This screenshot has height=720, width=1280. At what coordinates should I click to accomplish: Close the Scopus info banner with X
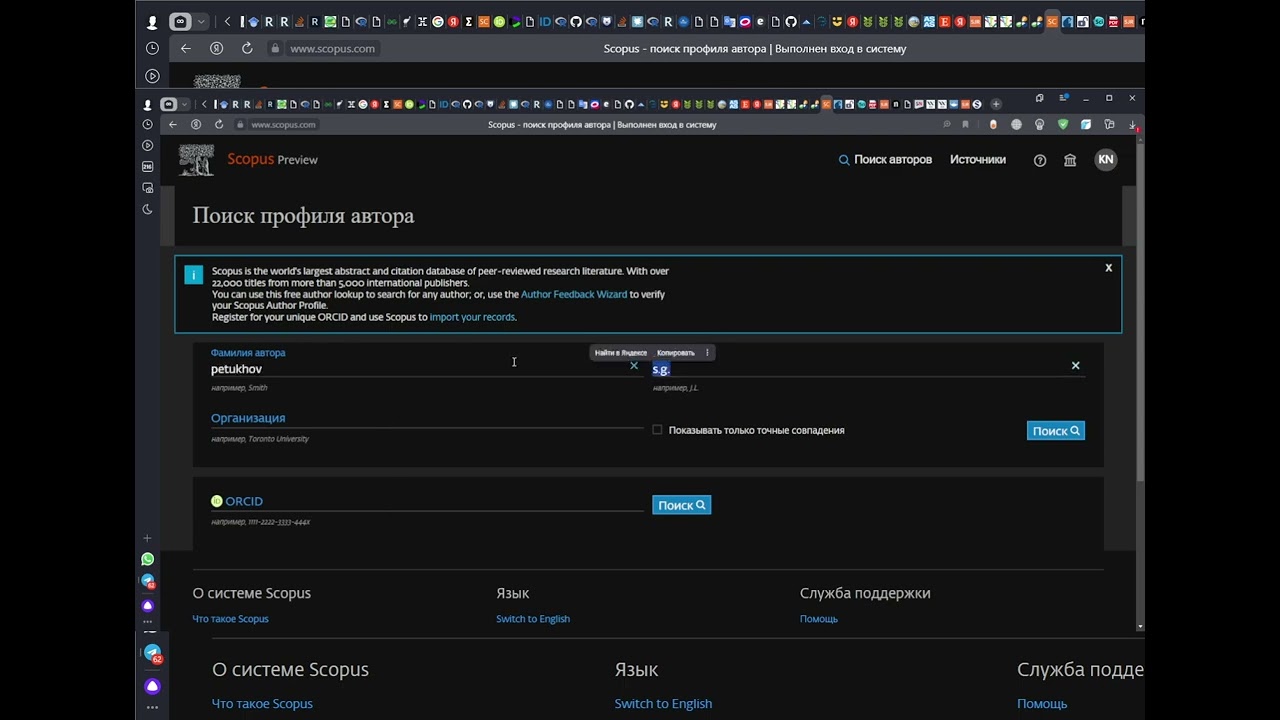pyautogui.click(x=1108, y=268)
